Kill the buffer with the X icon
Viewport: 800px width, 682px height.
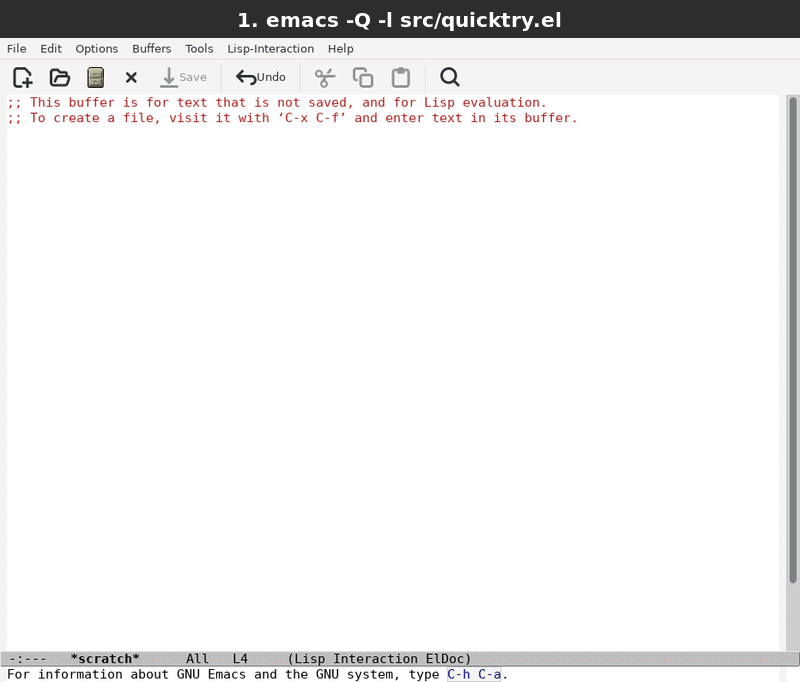click(x=131, y=78)
